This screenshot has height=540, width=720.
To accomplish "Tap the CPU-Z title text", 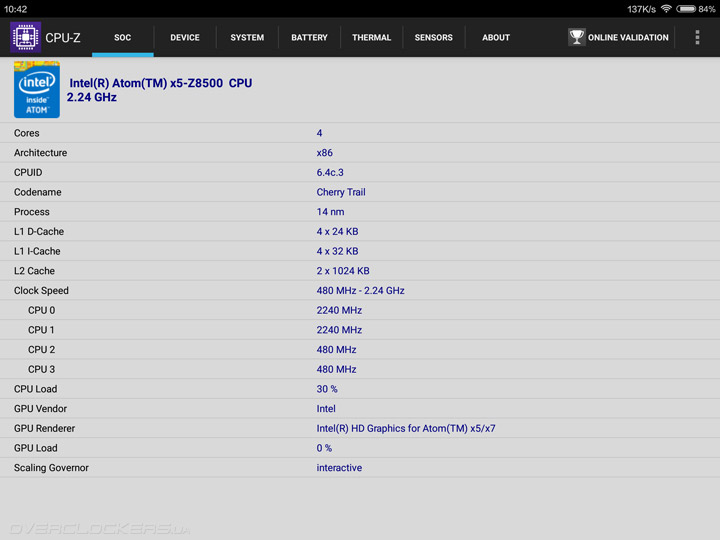I will [x=63, y=38].
